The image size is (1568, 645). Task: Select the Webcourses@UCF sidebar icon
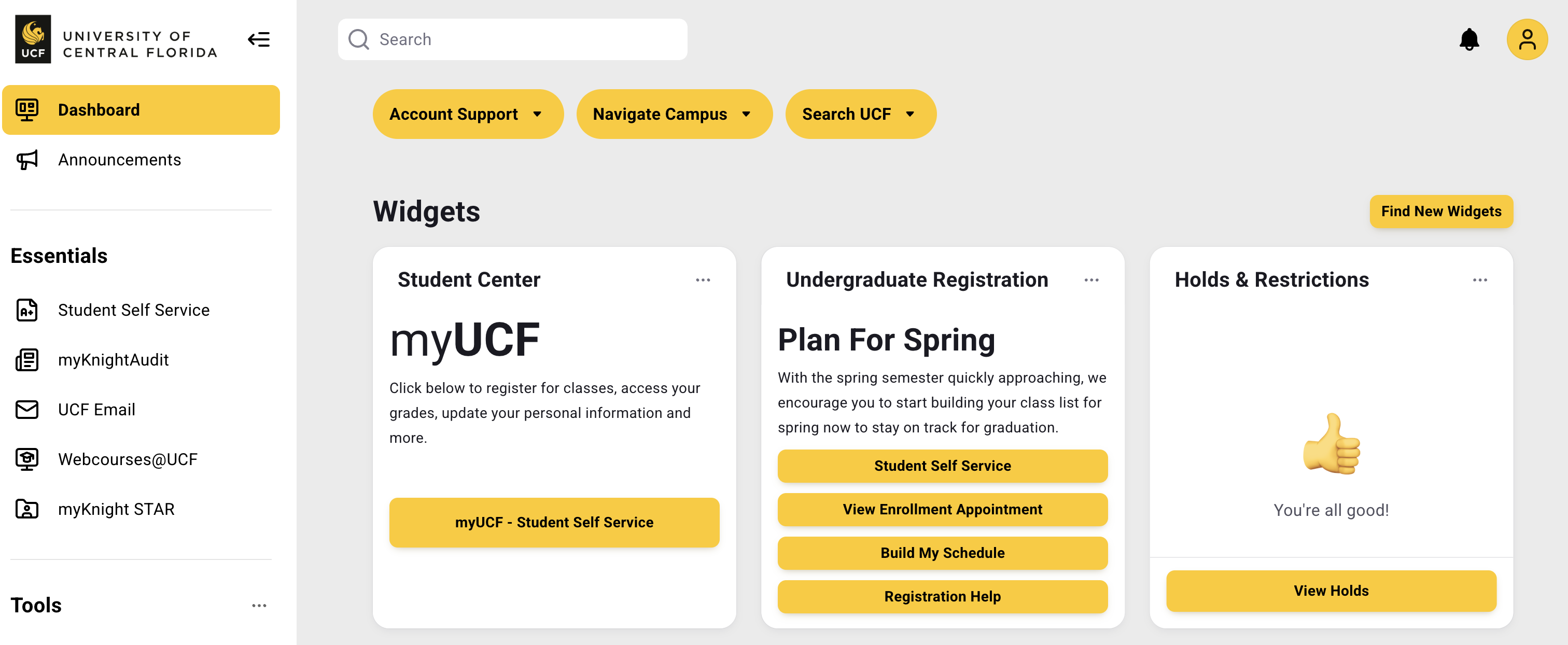tap(27, 459)
